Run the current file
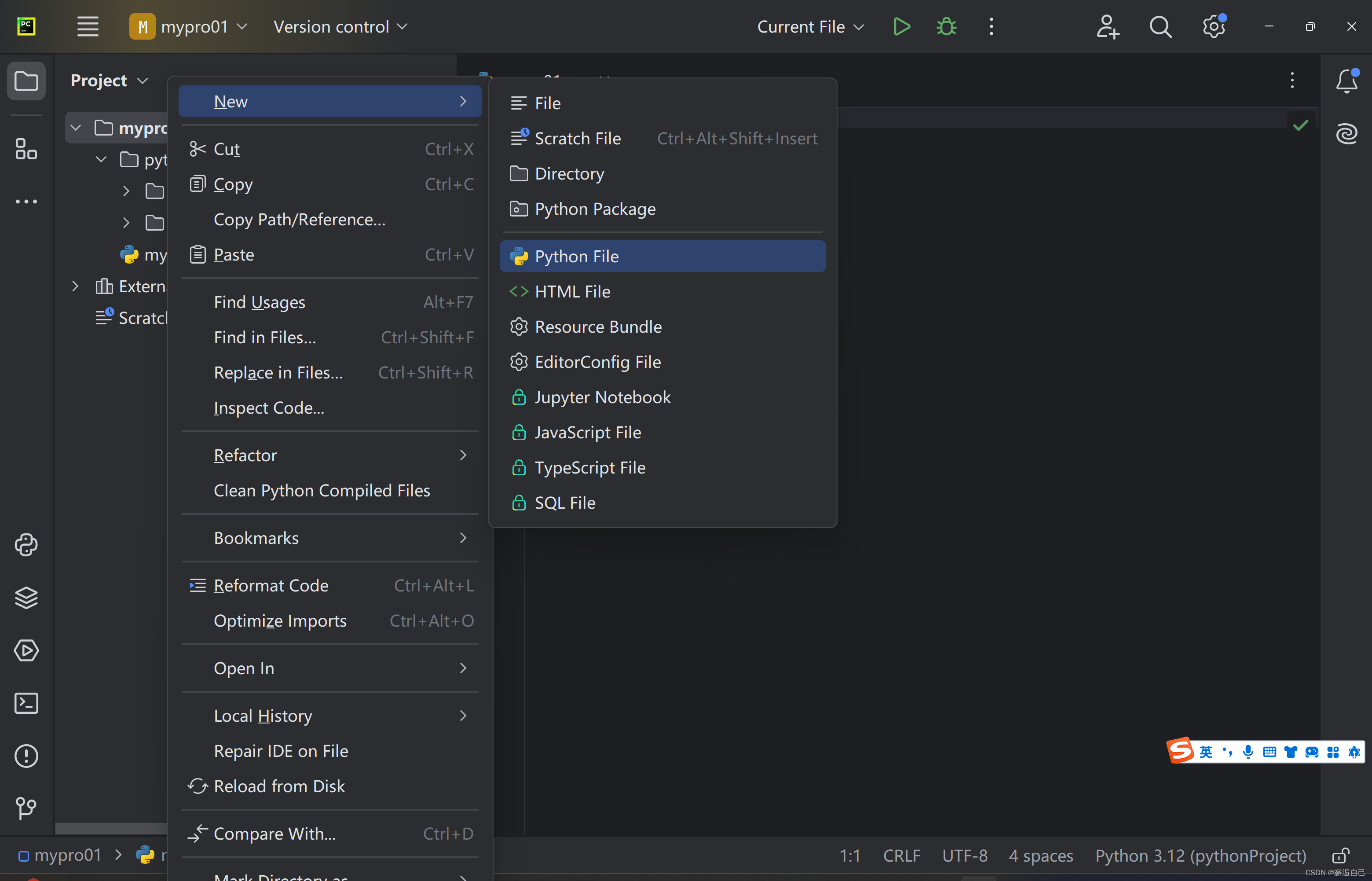The height and width of the screenshot is (881, 1372). pyautogui.click(x=901, y=27)
